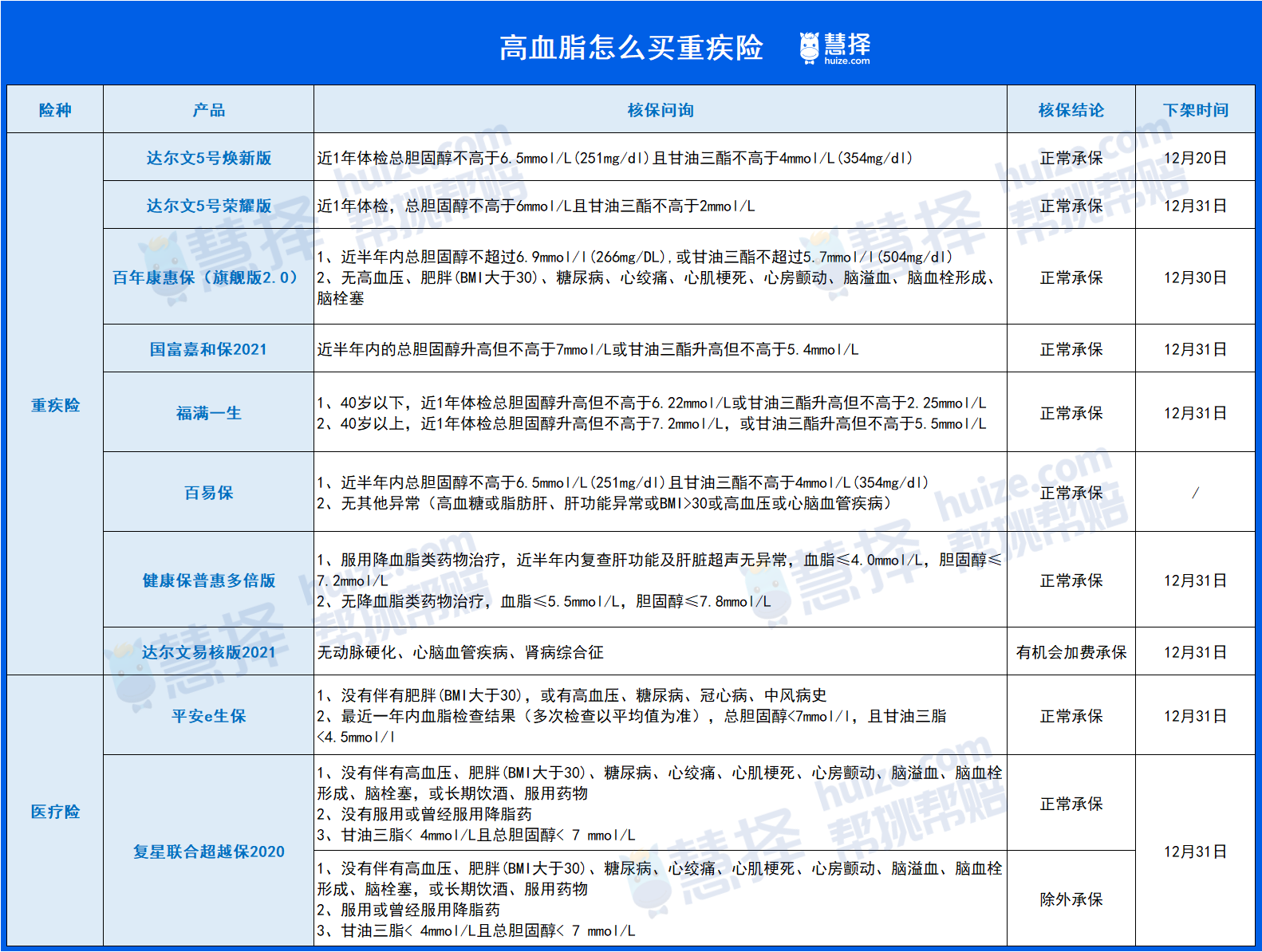Open the 百易保 product entry

click(208, 493)
